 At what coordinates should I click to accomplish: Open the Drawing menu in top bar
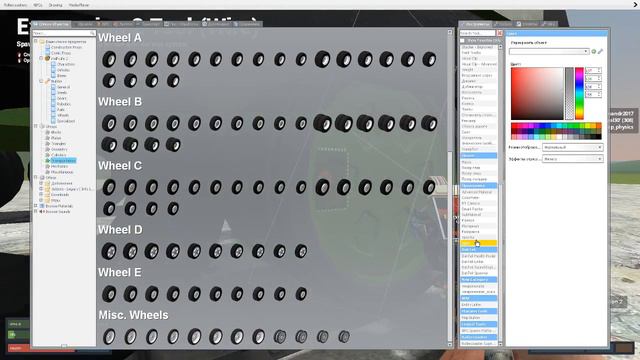click(x=56, y=5)
